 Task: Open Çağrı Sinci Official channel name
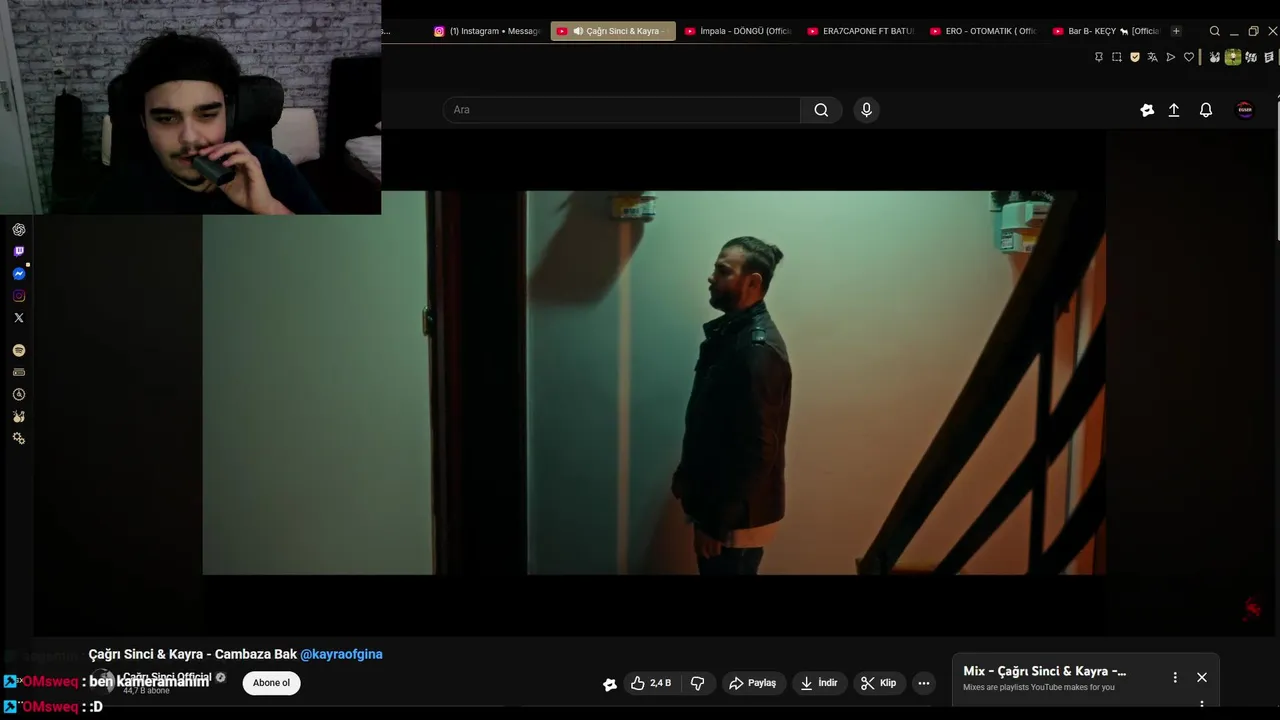pos(167,678)
